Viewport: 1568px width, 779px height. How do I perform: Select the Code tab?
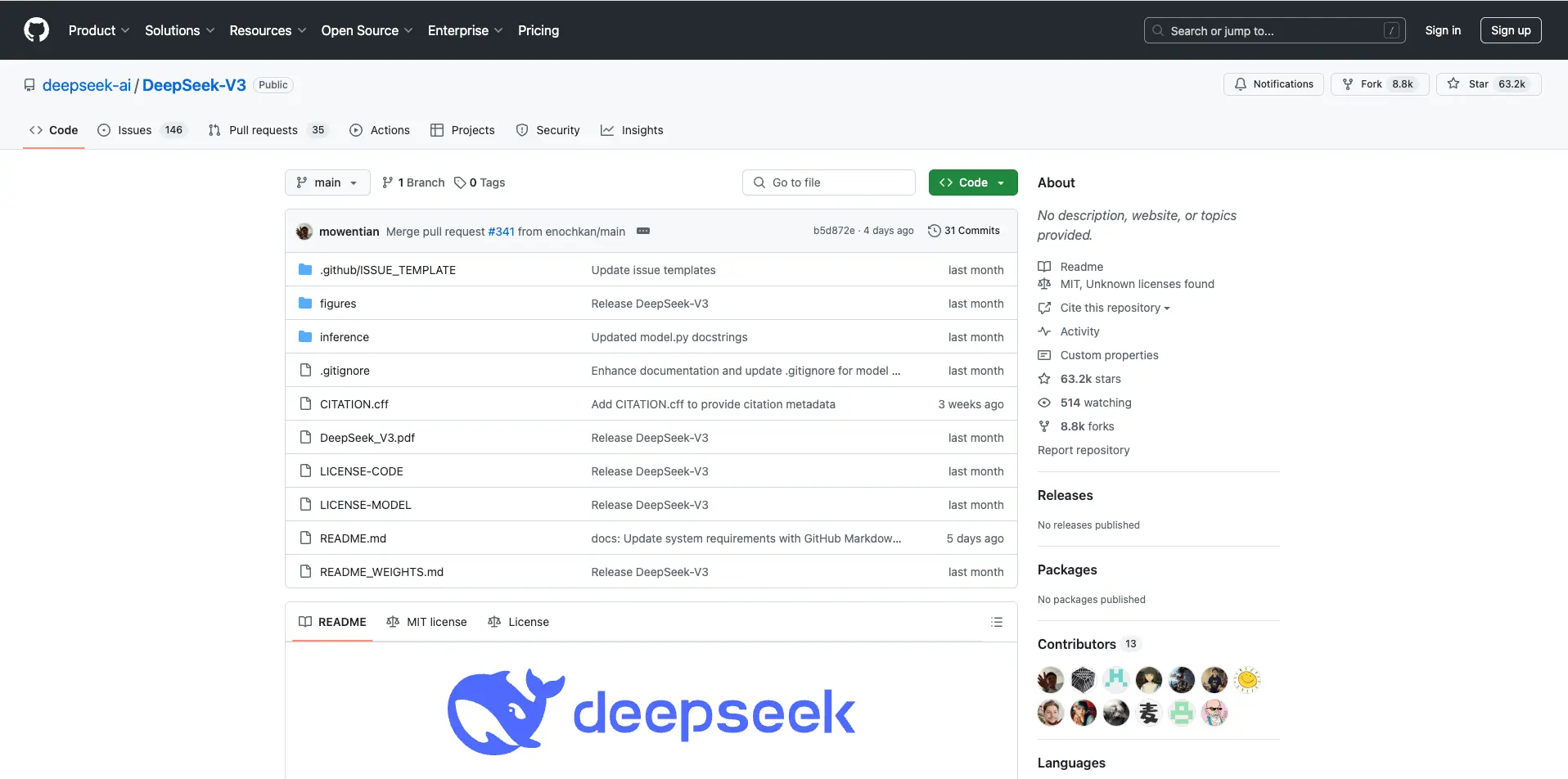point(54,130)
